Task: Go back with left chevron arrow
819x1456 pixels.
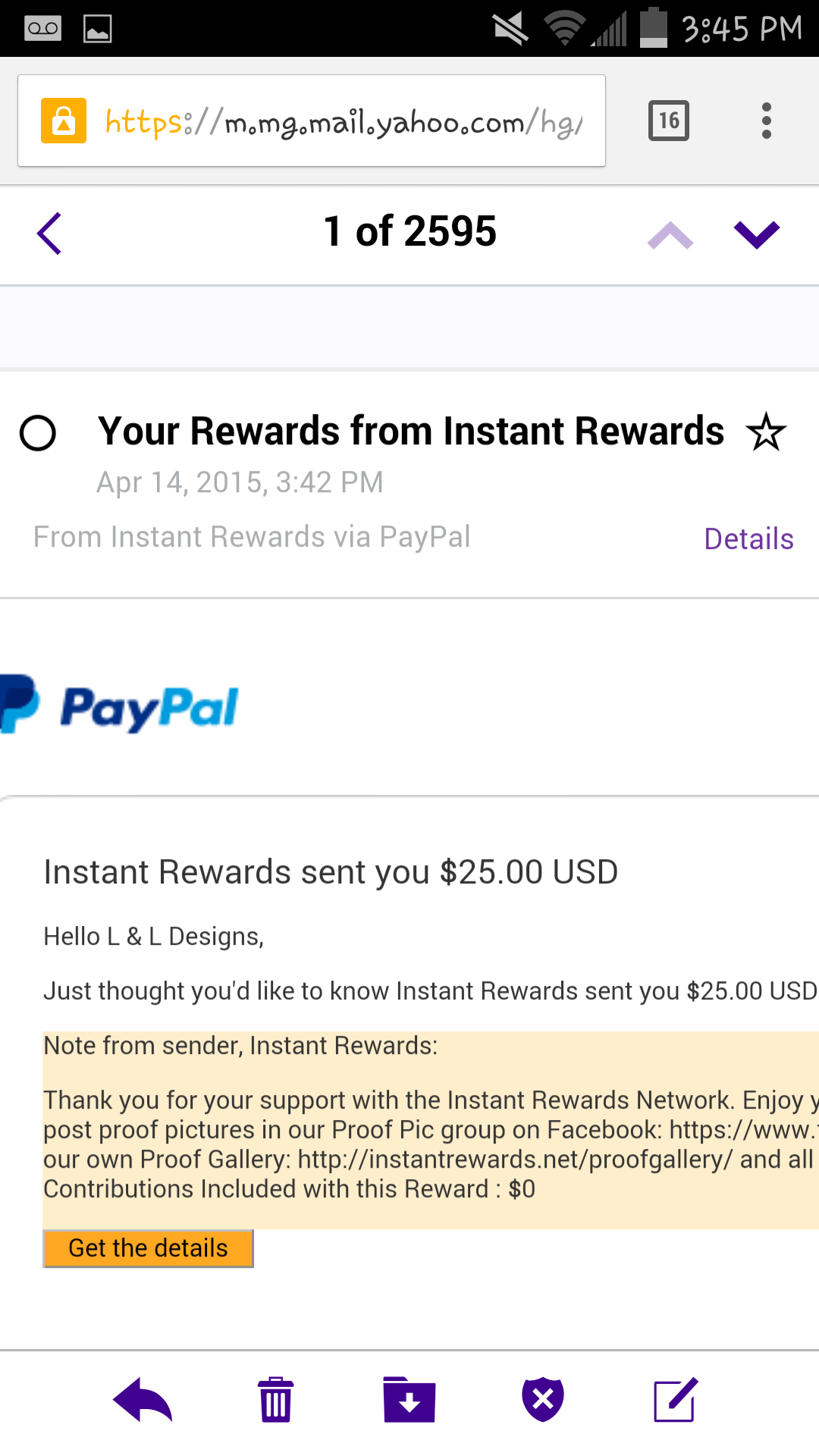Action: (x=49, y=234)
